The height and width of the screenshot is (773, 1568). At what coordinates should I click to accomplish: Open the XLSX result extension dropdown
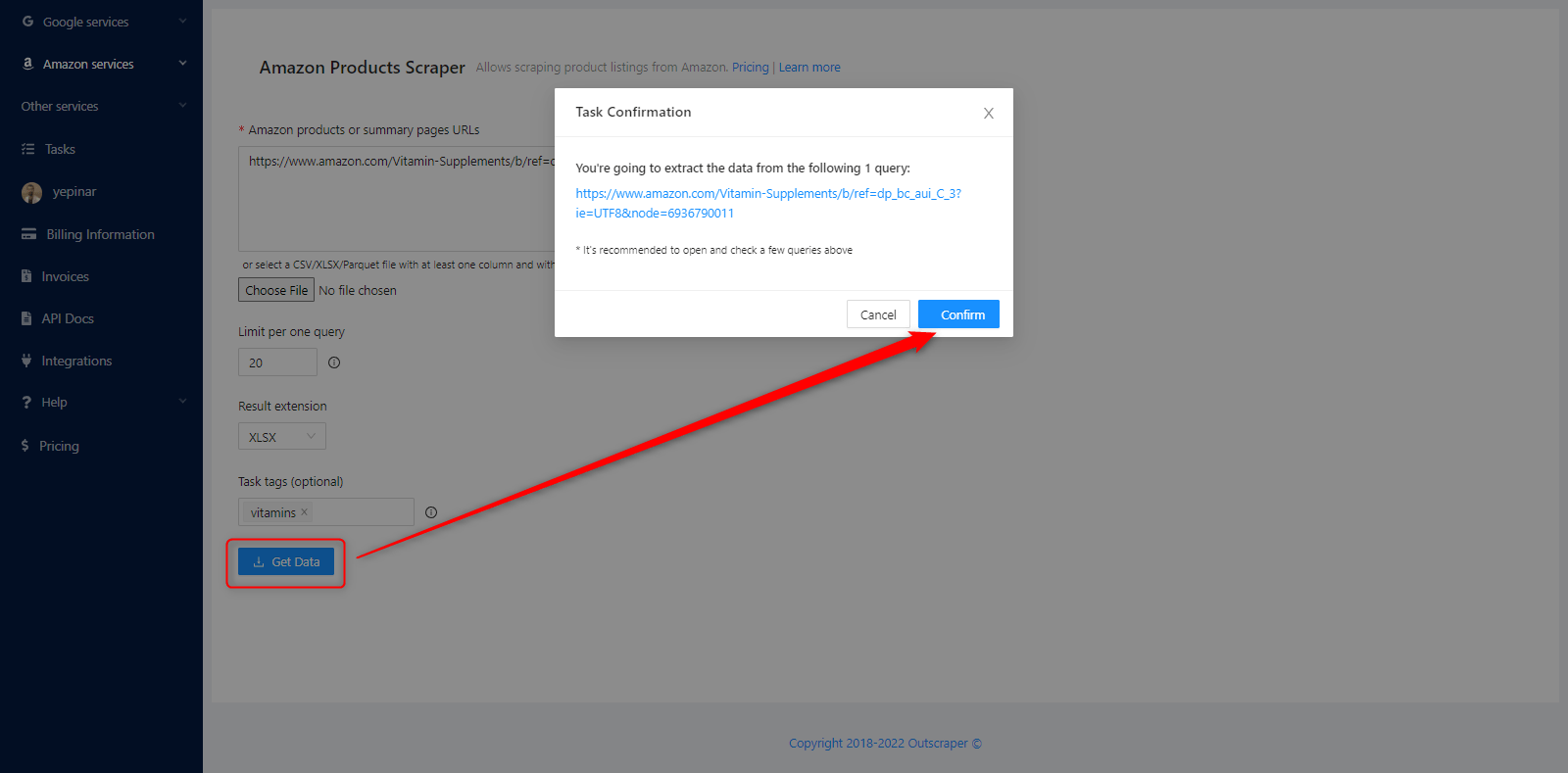(x=282, y=436)
